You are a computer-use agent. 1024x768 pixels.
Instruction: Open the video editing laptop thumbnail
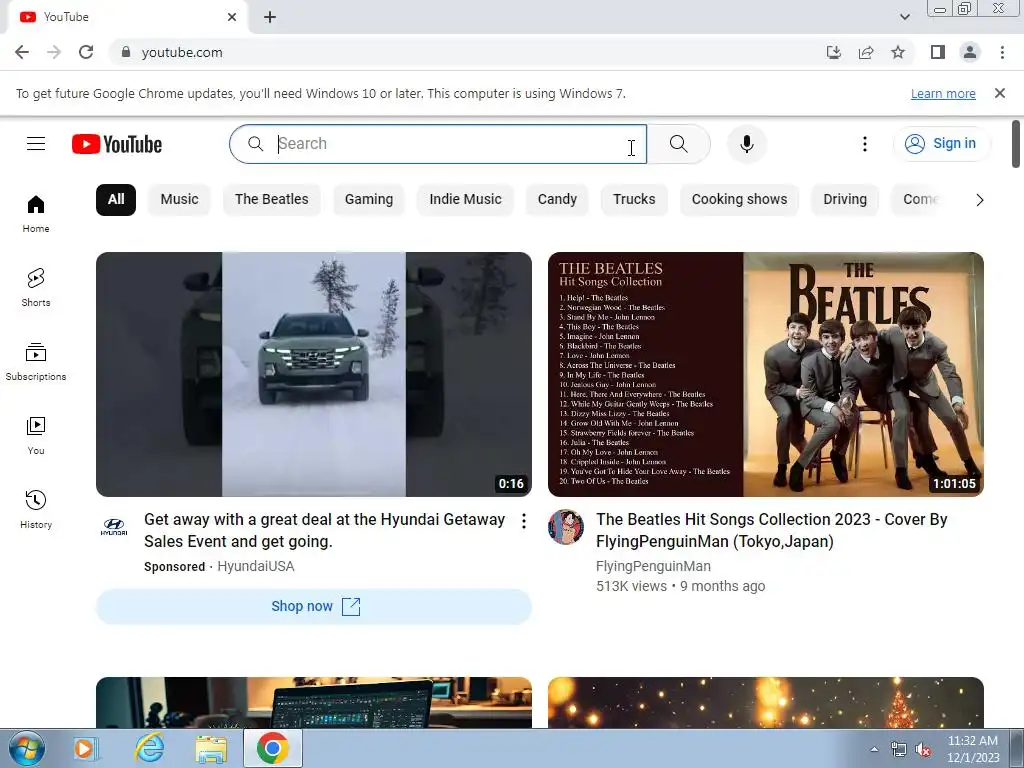pos(314,702)
